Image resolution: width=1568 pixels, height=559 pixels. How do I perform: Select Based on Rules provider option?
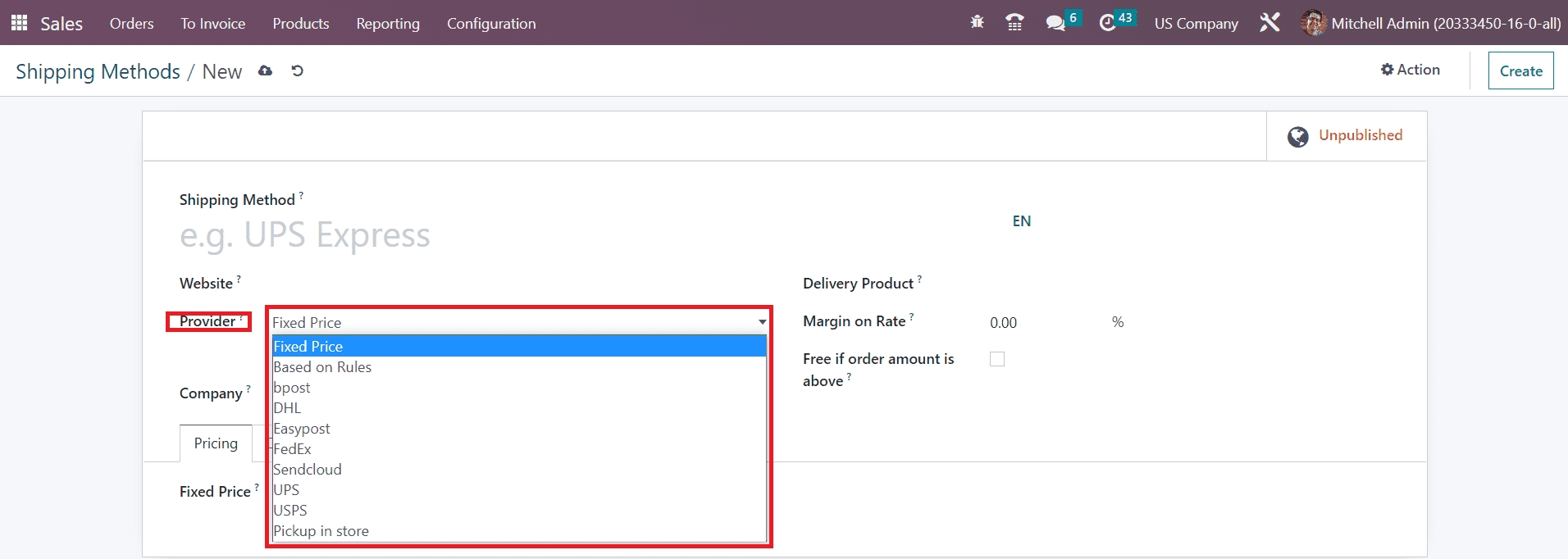point(322,367)
